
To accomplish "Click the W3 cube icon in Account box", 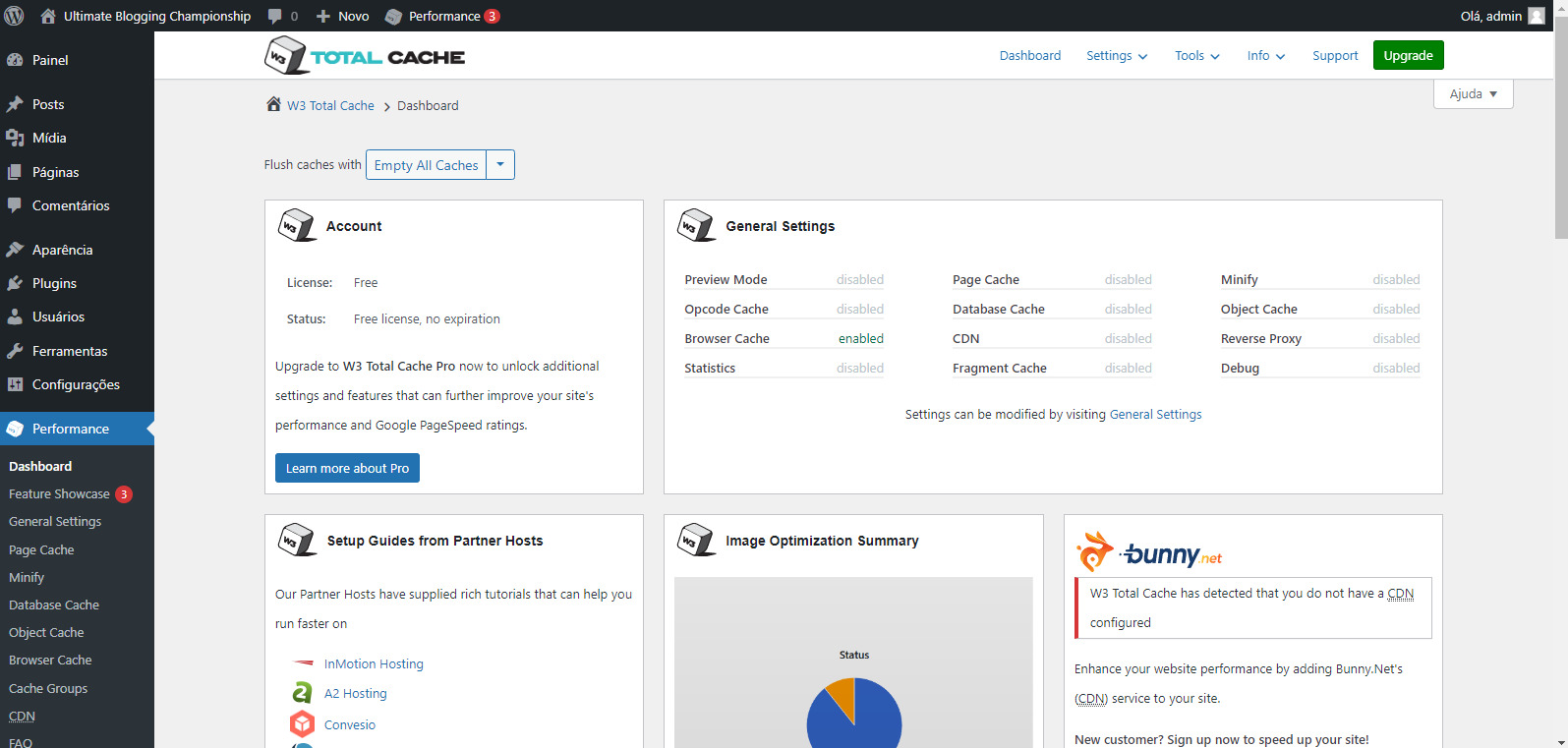I will coord(297,225).
